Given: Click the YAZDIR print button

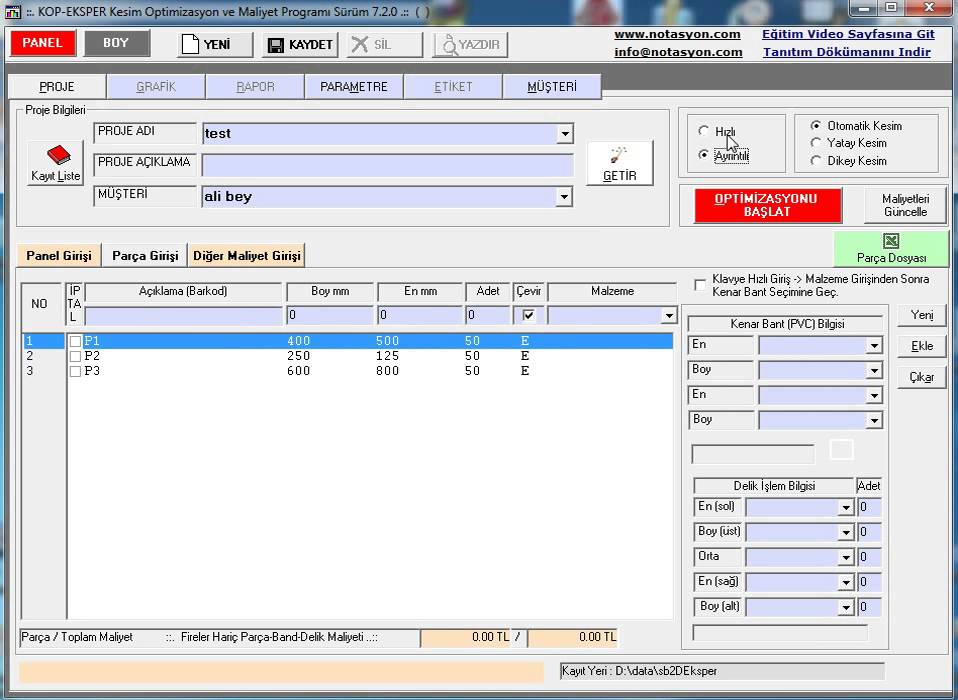Looking at the screenshot, I should (470, 45).
